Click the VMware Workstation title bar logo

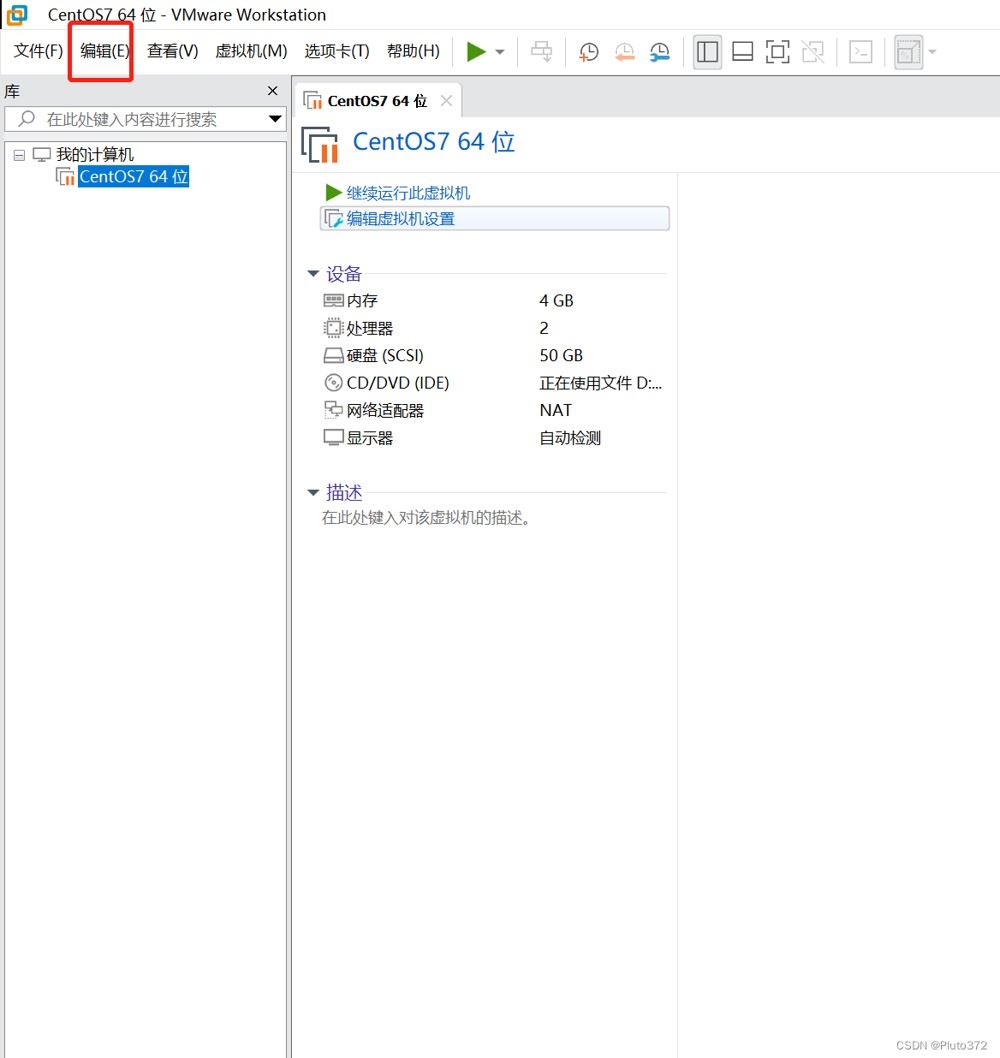coord(17,15)
